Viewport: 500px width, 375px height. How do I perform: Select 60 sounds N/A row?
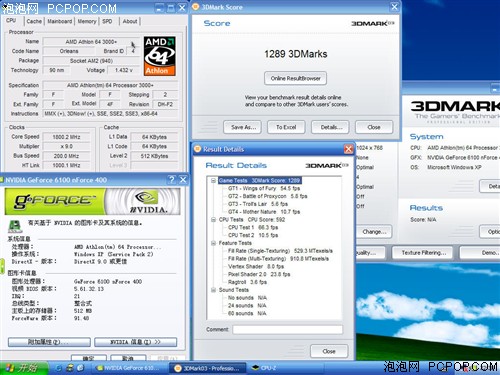[x=247, y=313]
